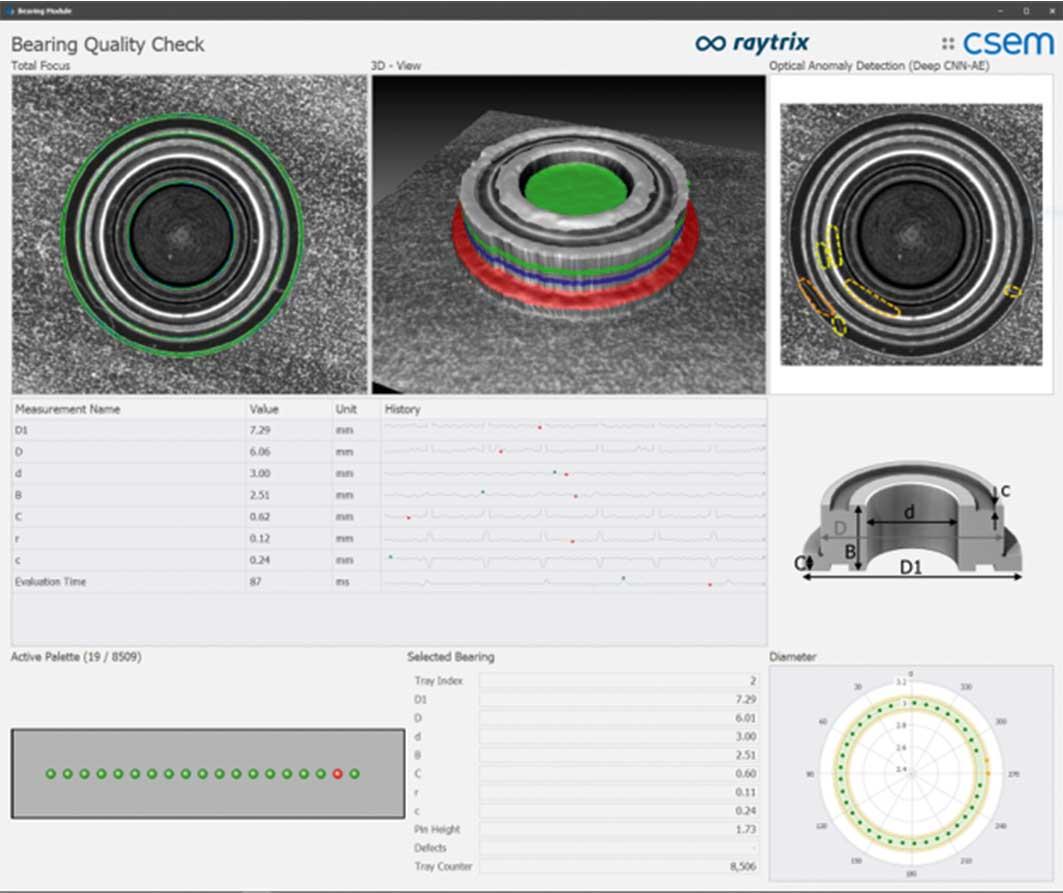Viewport: 1063px width, 893px height.
Task: Click the first green palette dot
Action: point(51,774)
